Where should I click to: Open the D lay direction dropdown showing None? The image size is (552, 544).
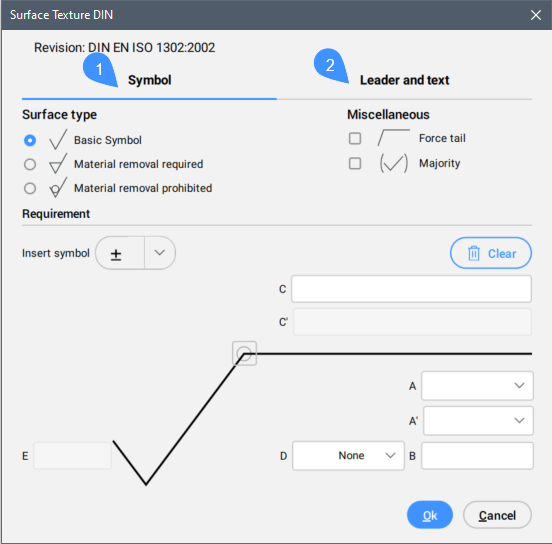point(348,456)
